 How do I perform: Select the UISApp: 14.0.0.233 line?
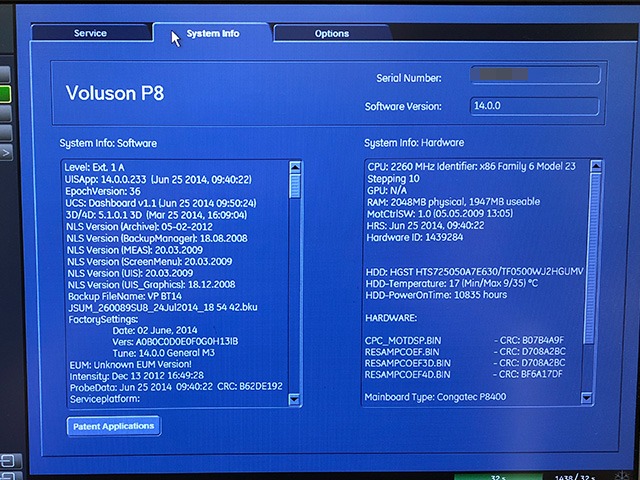pyautogui.click(x=158, y=179)
